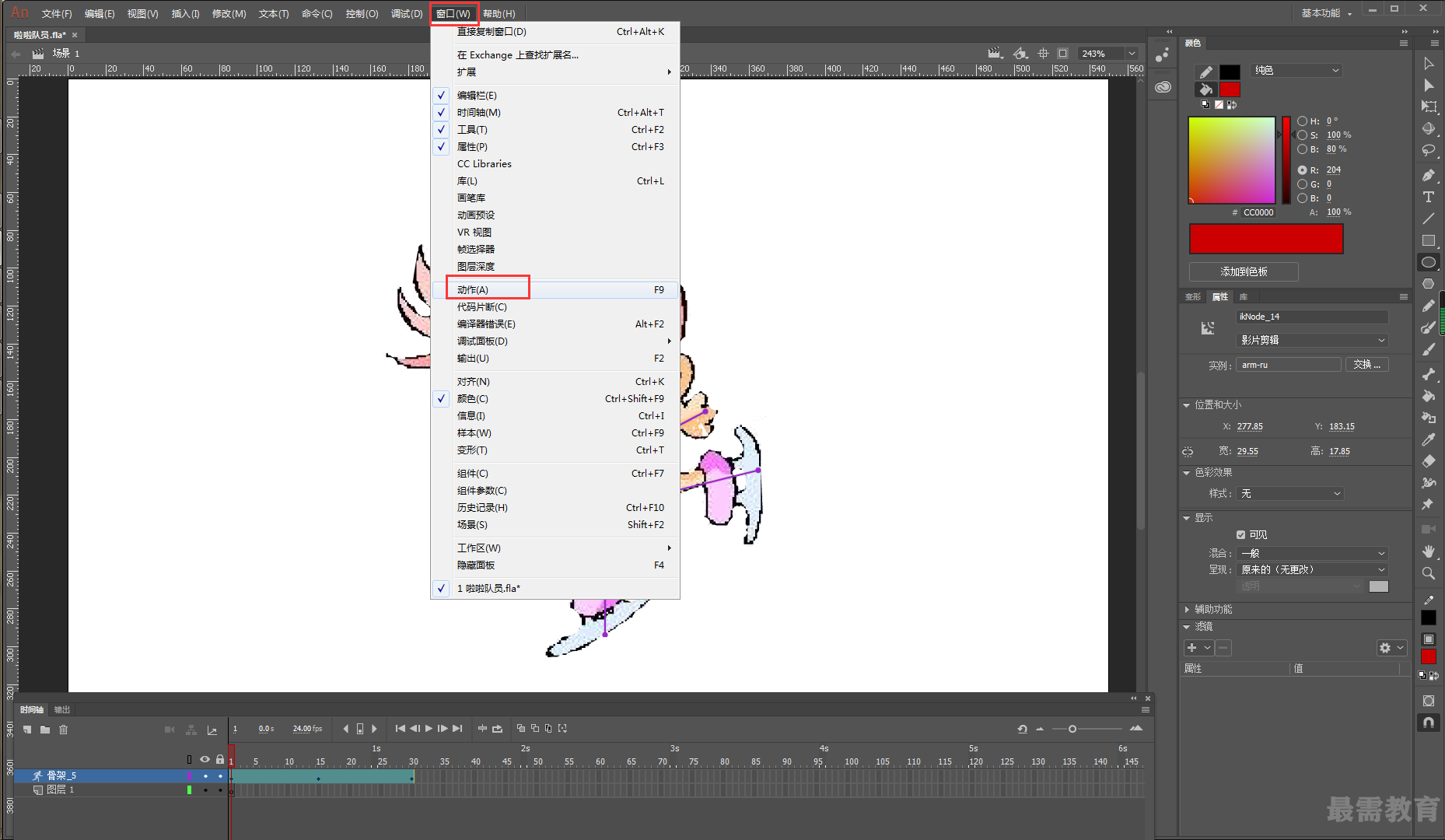The height and width of the screenshot is (840, 1445).
Task: Open the color type dropdown
Action: 1297,70
